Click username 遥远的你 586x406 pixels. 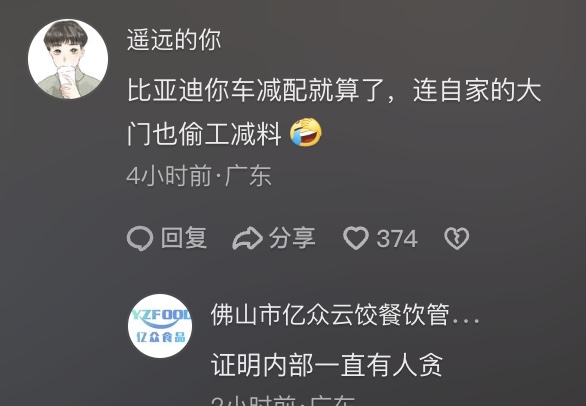[174, 40]
